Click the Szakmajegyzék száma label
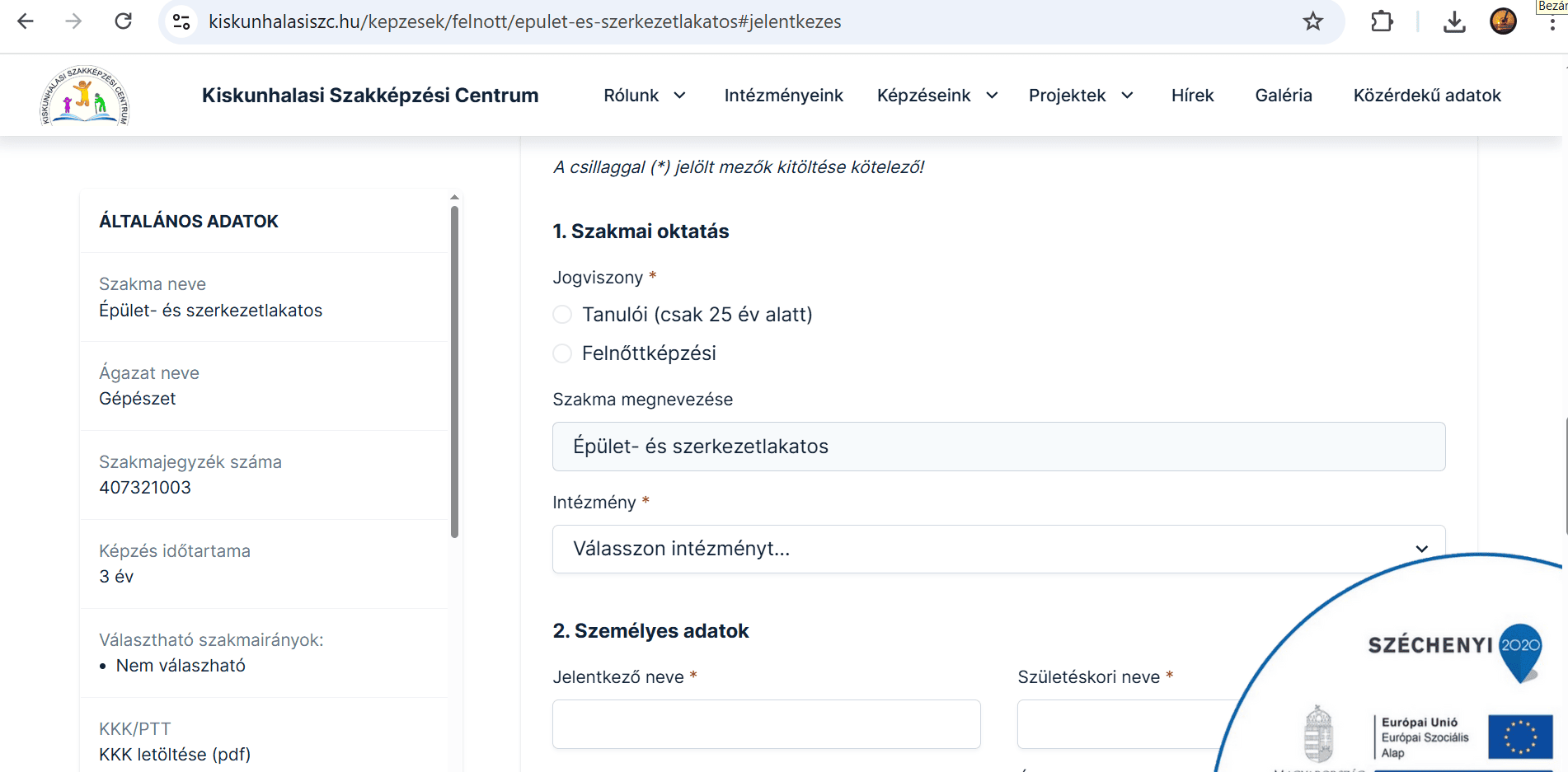1568x772 pixels. (190, 462)
